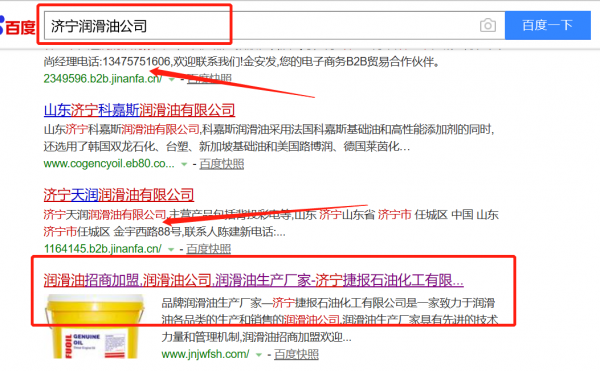600x371 pixels.
Task: Open 润滑油招商加盟 济宁捷报石油化工 result title
Action: pyautogui.click(x=253, y=280)
